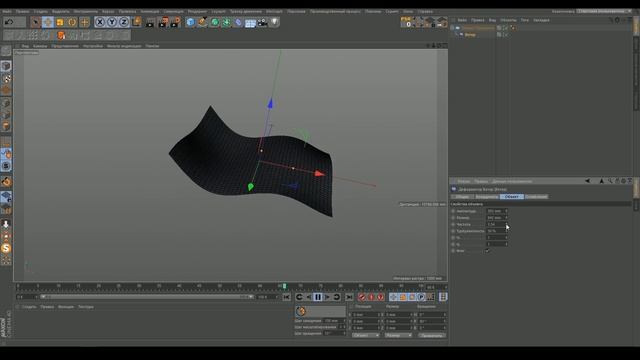The height and width of the screenshot is (360, 640).
Task: Open the Камера menu in viewport
Action: 40,46
